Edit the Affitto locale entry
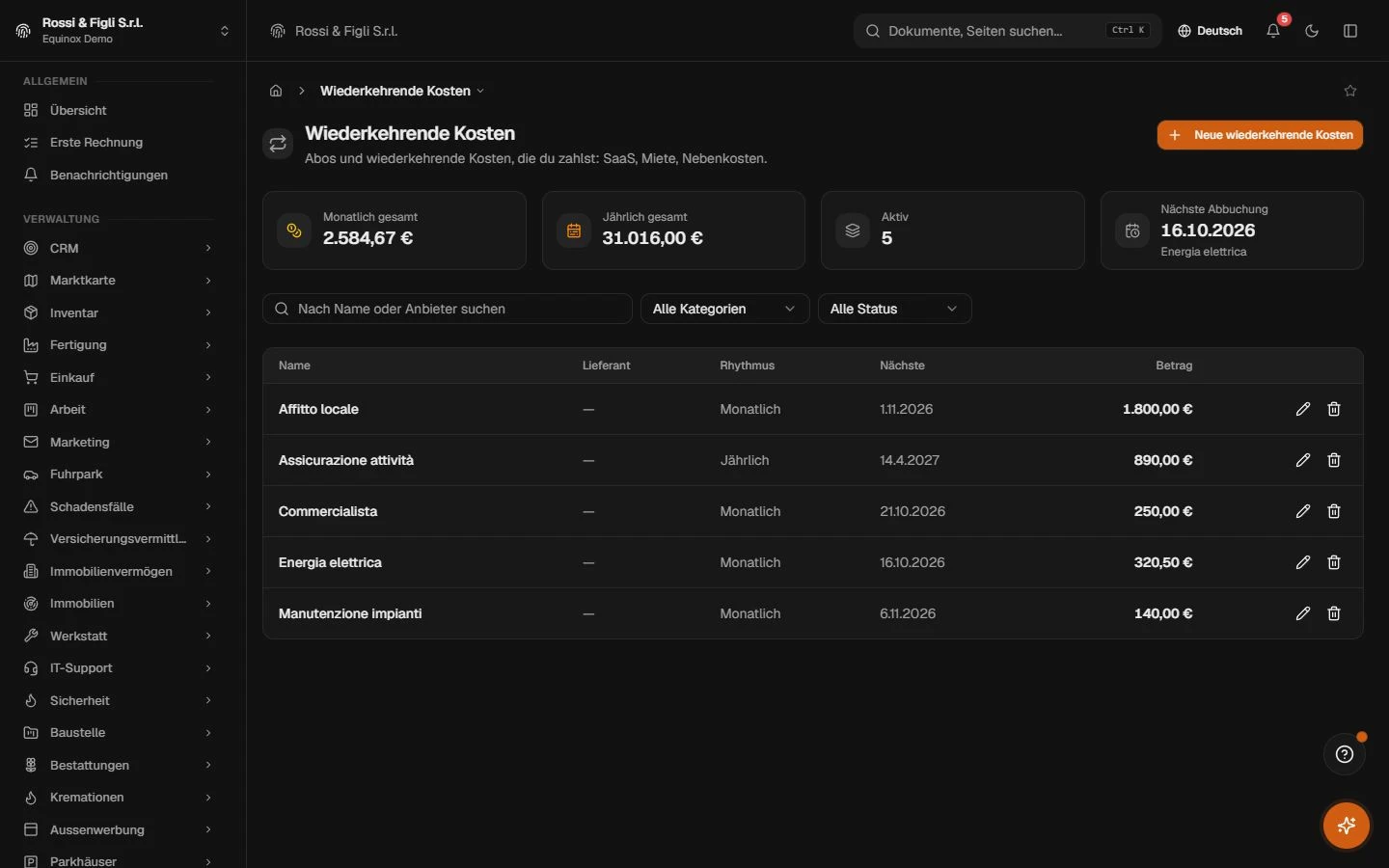The width and height of the screenshot is (1389, 868). 1303,409
